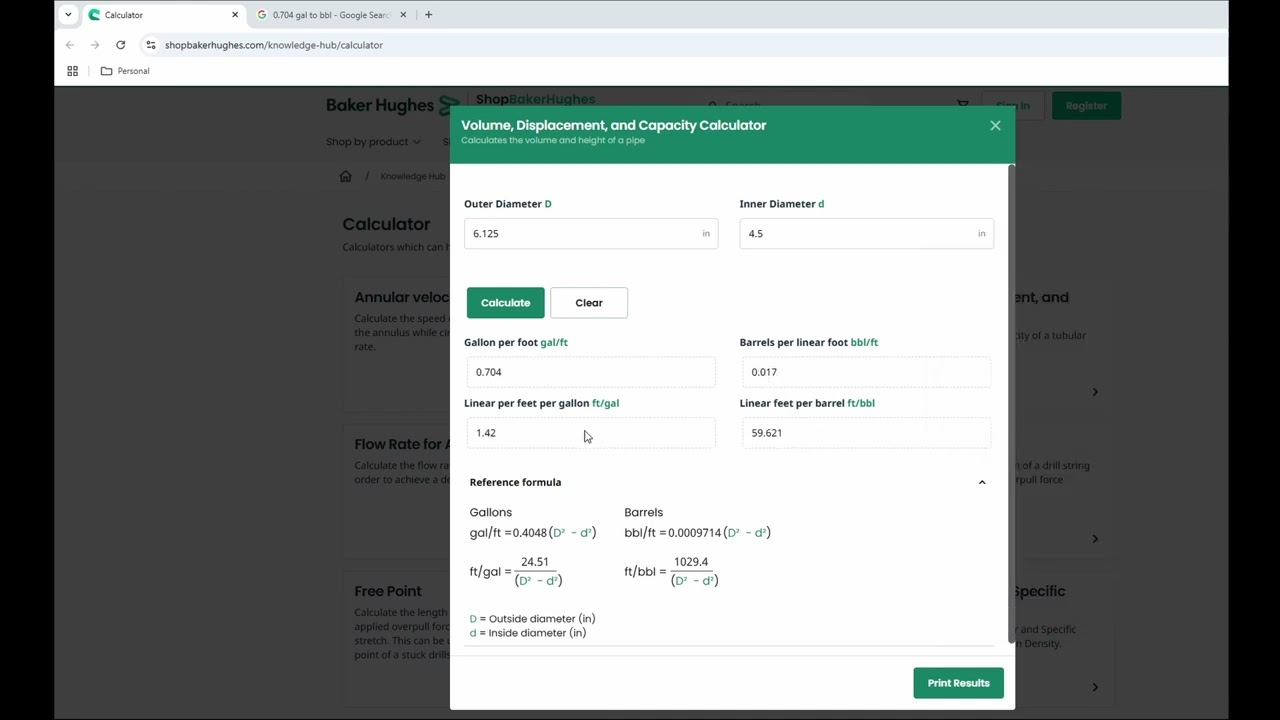Switch to the '0.704 gal to bbl' Google Search tab
The height and width of the screenshot is (720, 1280).
(x=332, y=15)
